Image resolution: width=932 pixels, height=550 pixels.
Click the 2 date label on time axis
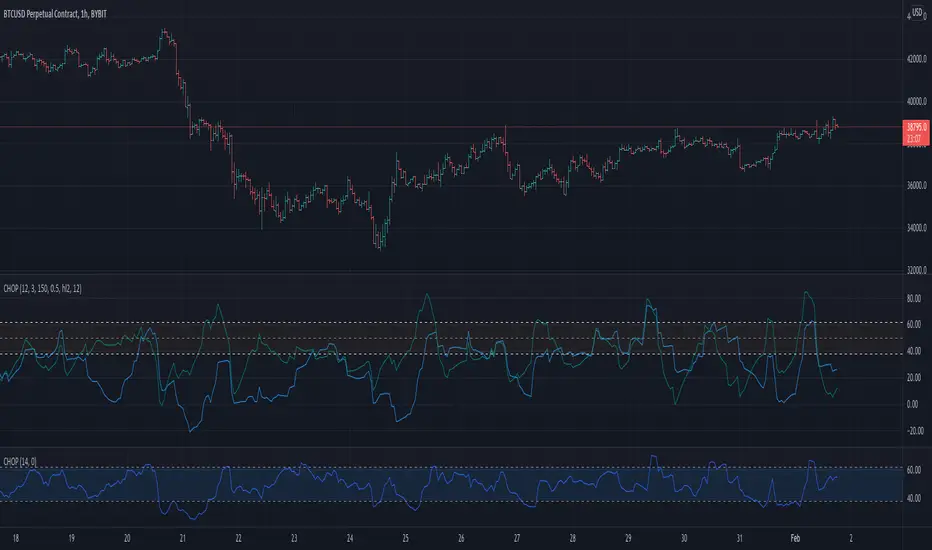(x=851, y=538)
